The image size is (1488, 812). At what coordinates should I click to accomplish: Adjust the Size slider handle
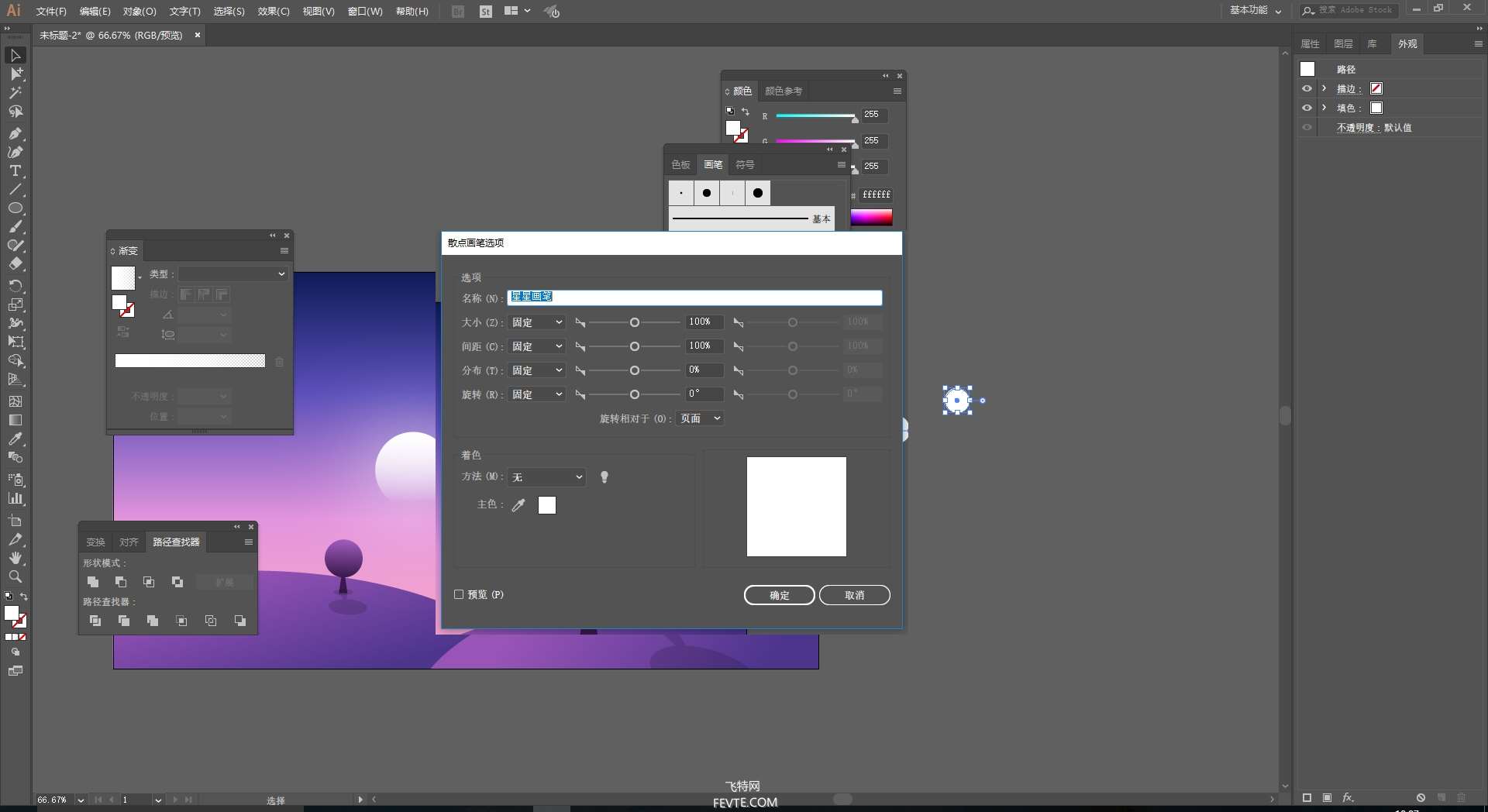tap(635, 322)
